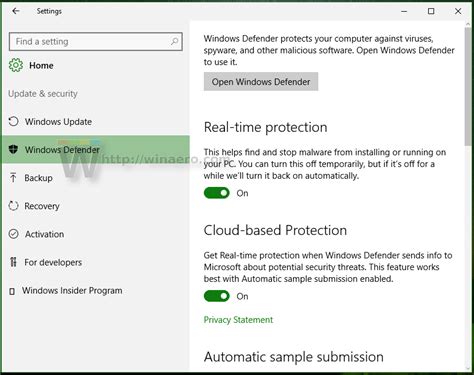
Task: Open the Recovery settings page
Action: (96, 206)
